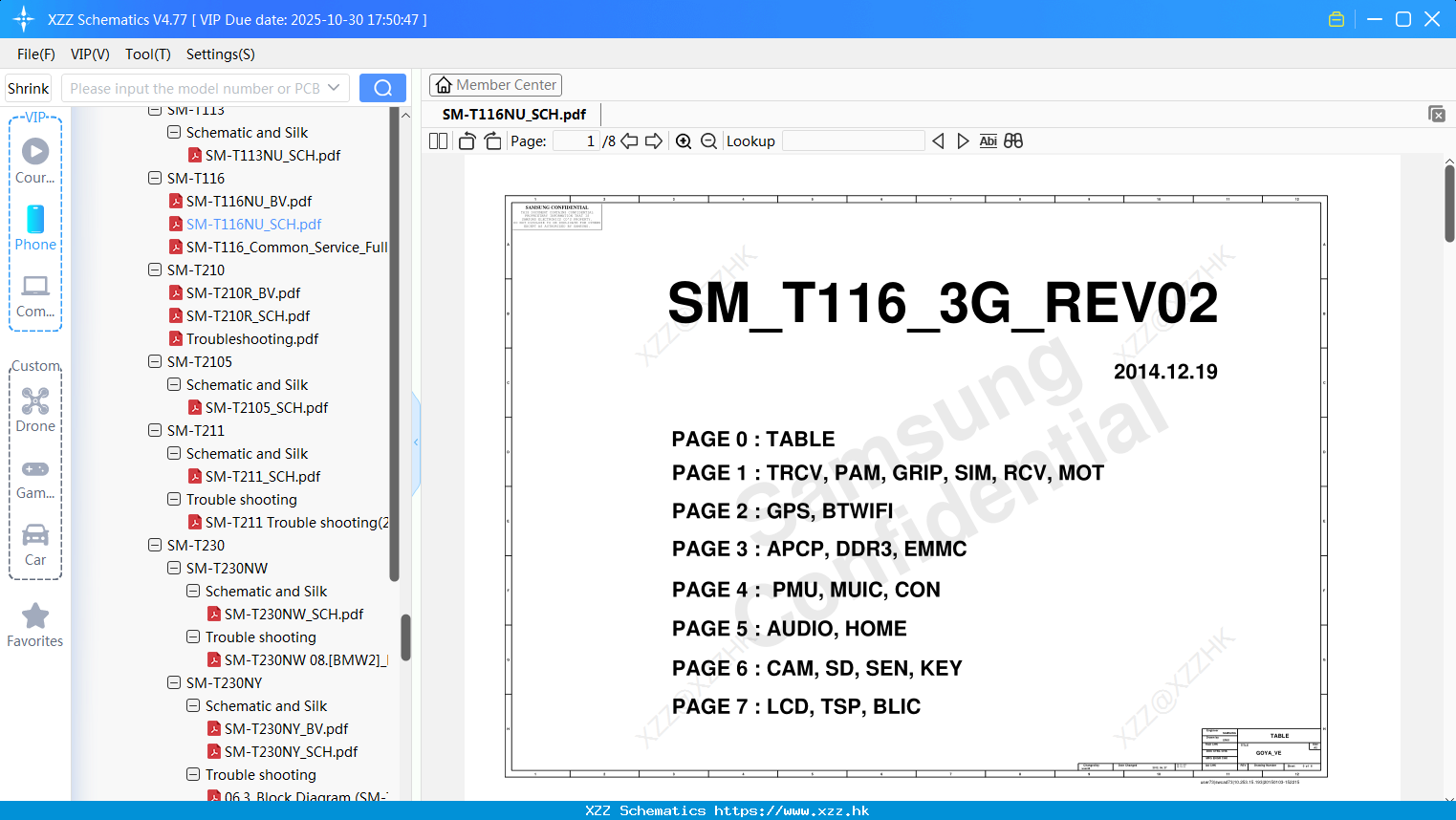Click the side panel collapse handle
The width and height of the screenshot is (1456, 820).
click(x=416, y=442)
